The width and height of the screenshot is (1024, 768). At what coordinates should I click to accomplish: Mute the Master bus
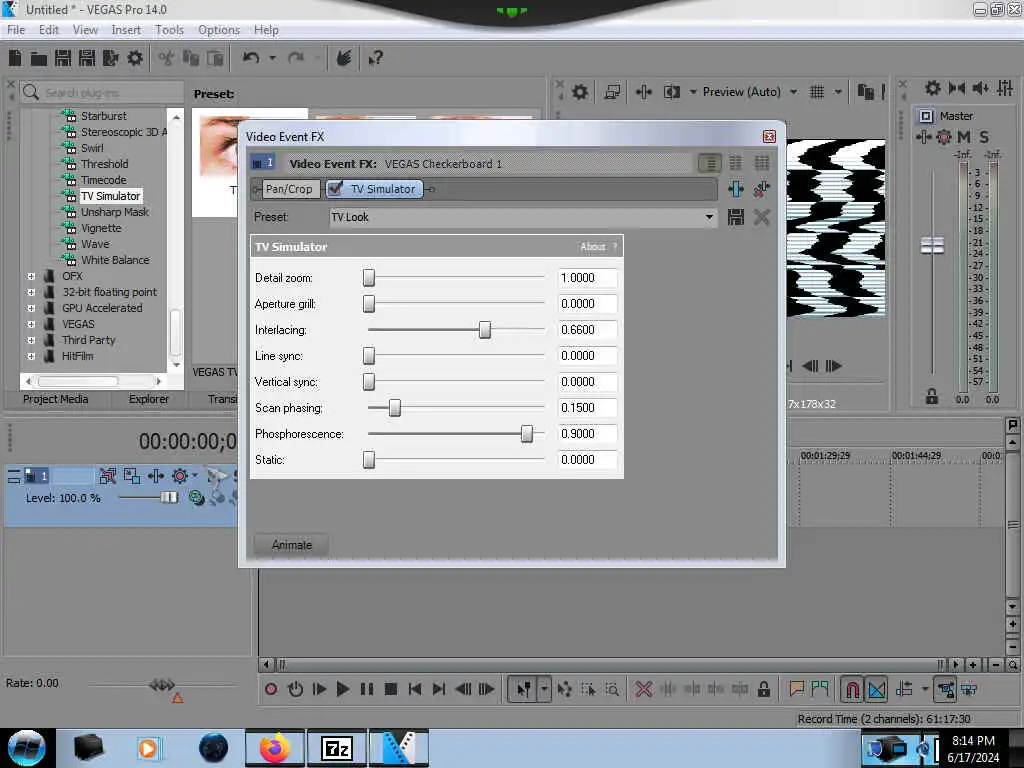tap(964, 136)
